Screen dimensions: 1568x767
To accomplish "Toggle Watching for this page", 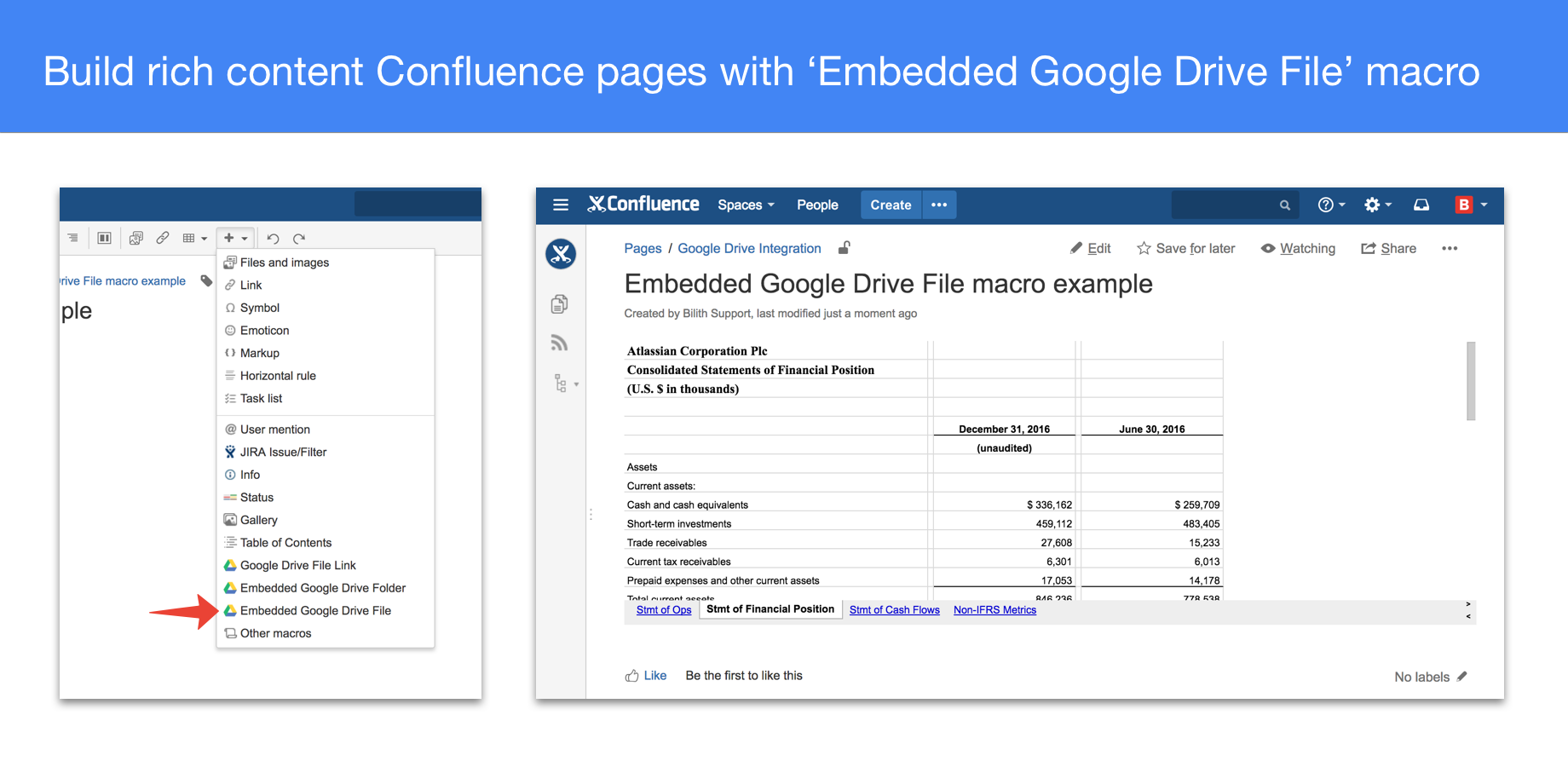I will (1298, 248).
